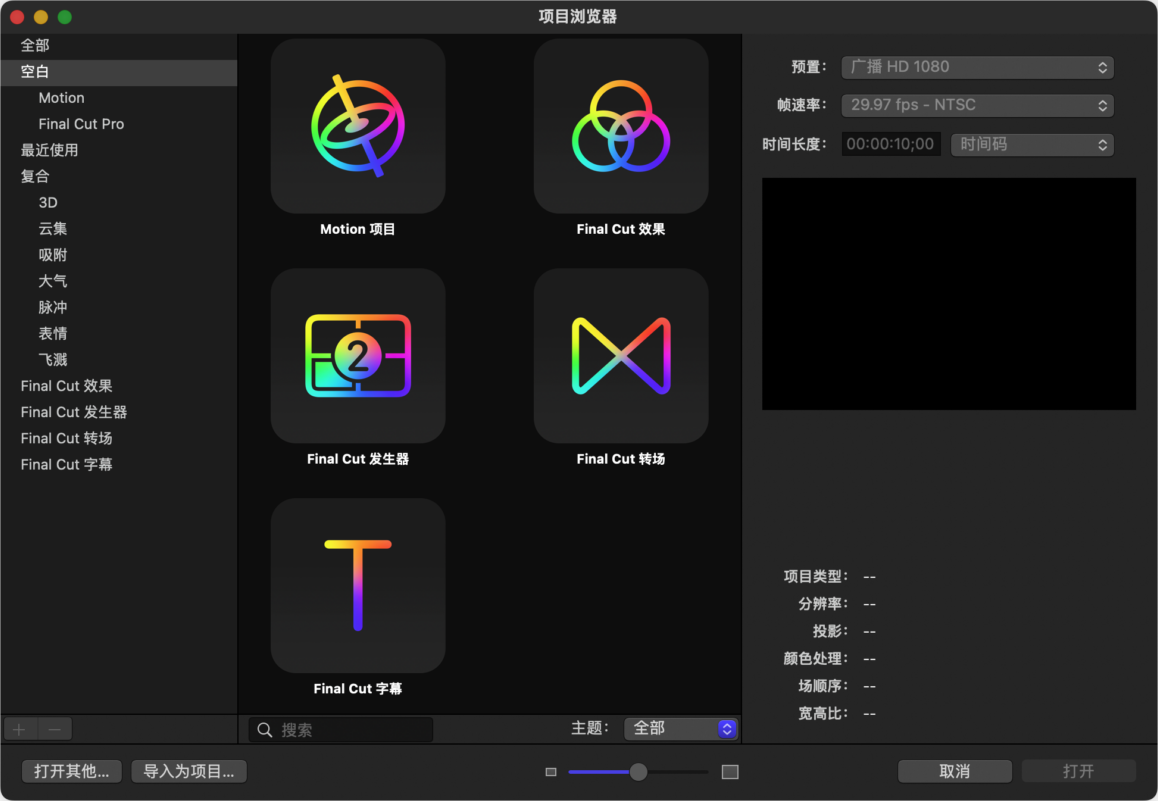Click the thumbnail size slider
This screenshot has width=1158, height=801.
click(638, 772)
